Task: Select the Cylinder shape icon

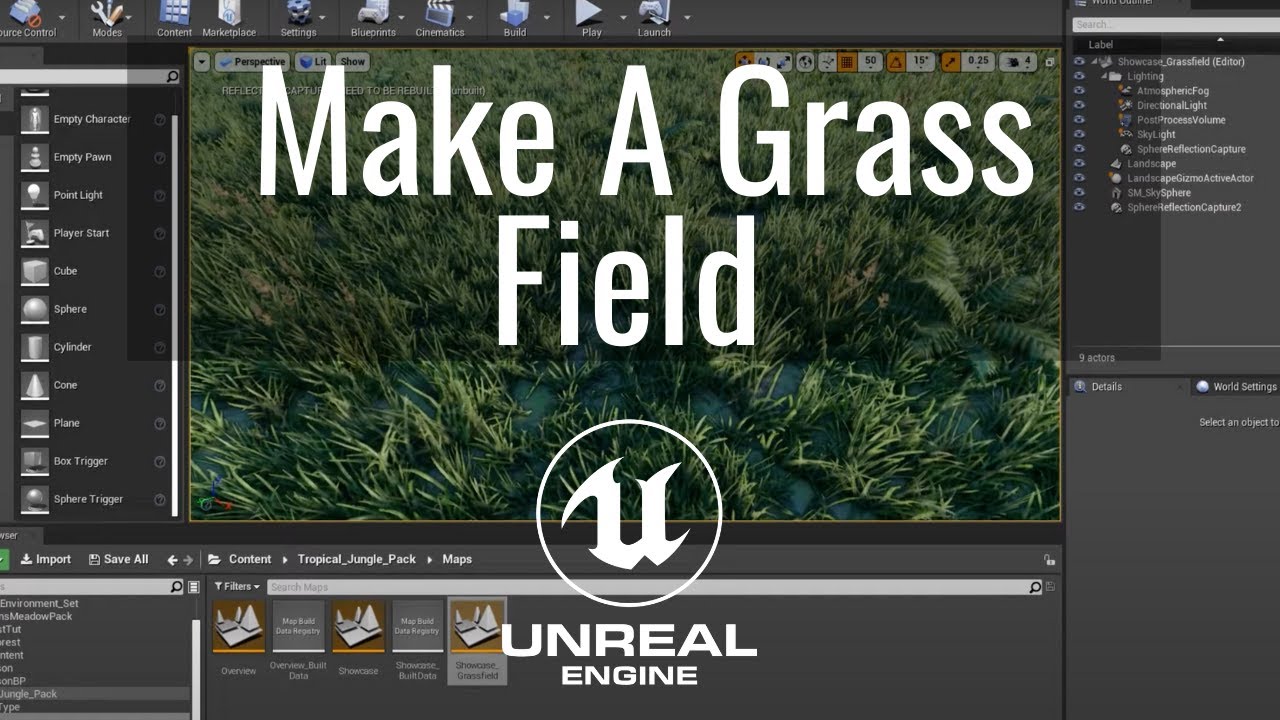Action: coord(35,347)
